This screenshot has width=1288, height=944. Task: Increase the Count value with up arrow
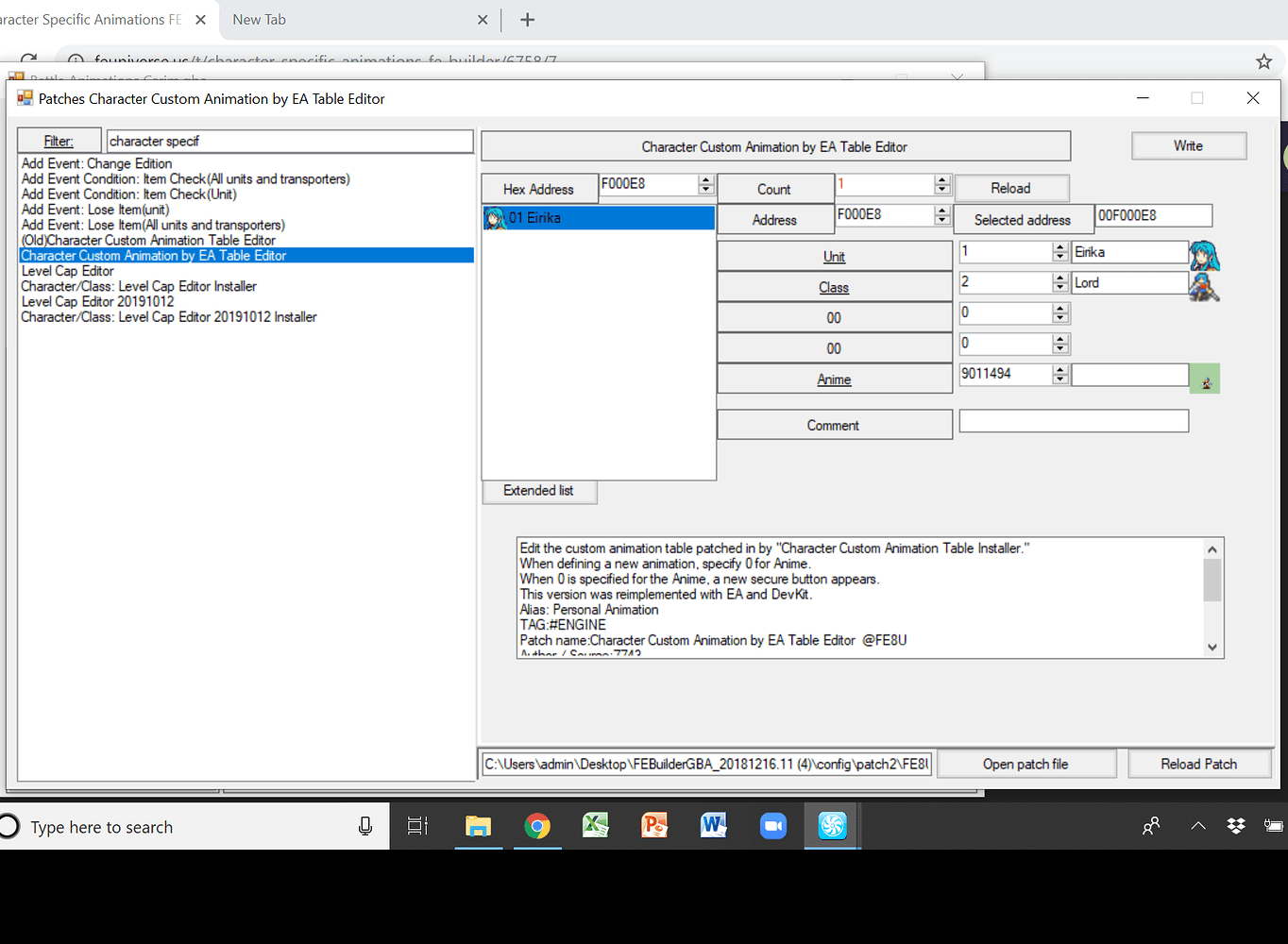[941, 179]
